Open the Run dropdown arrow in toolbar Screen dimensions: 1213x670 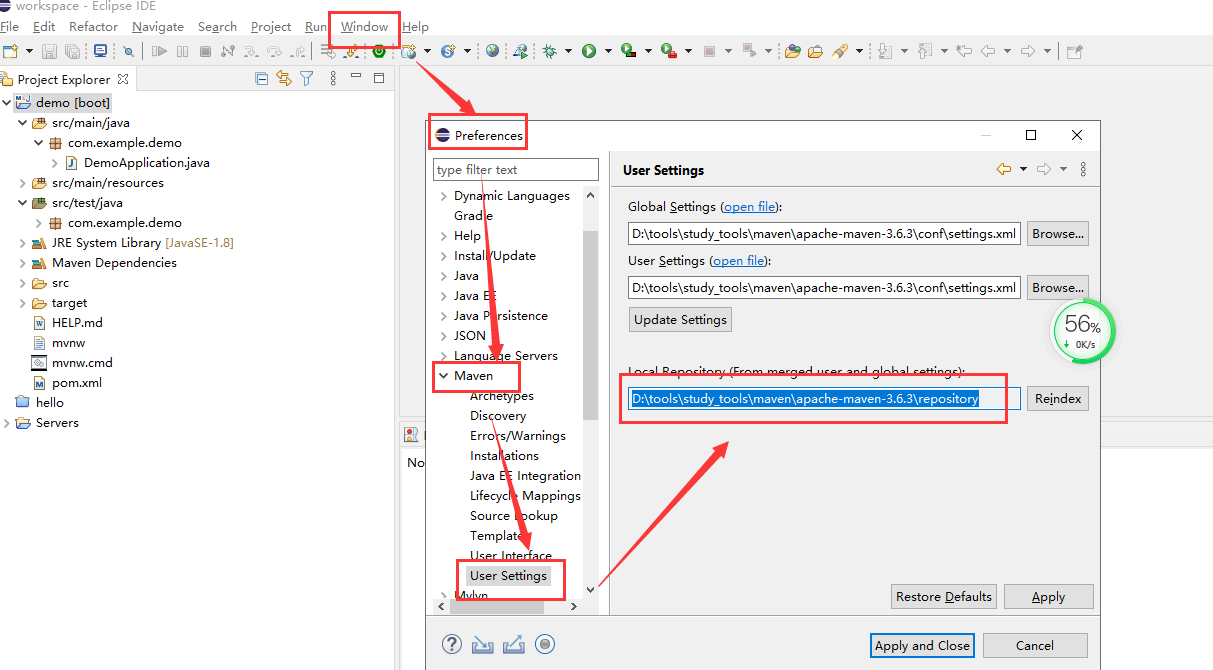[607, 51]
